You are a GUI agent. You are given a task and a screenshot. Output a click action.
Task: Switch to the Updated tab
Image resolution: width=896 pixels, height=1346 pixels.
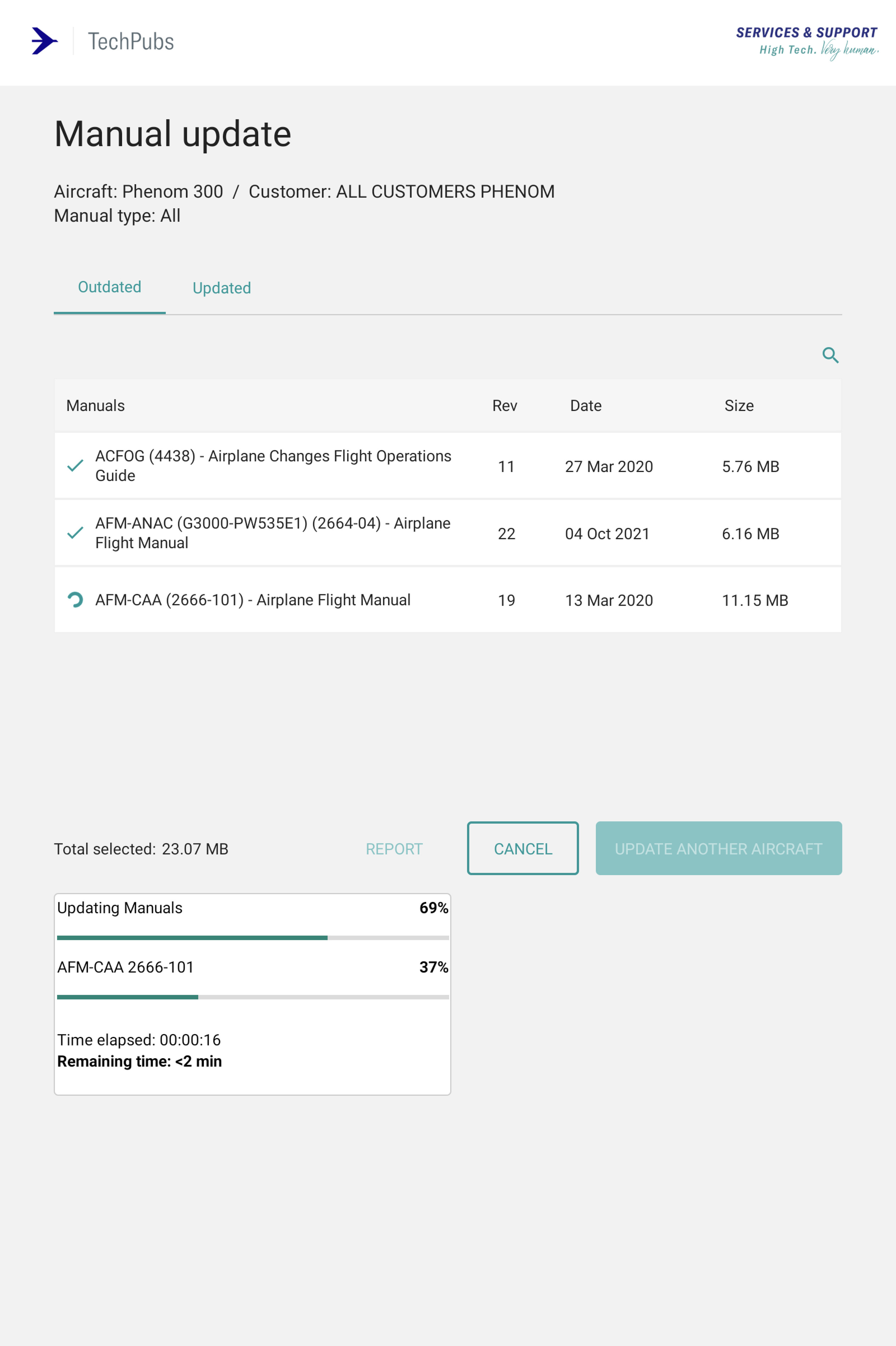pos(222,288)
